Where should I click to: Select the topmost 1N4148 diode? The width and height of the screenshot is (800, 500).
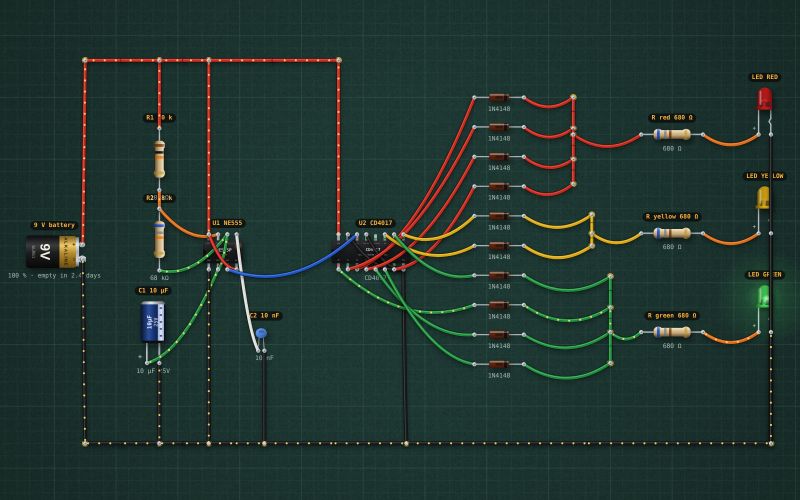click(498, 97)
